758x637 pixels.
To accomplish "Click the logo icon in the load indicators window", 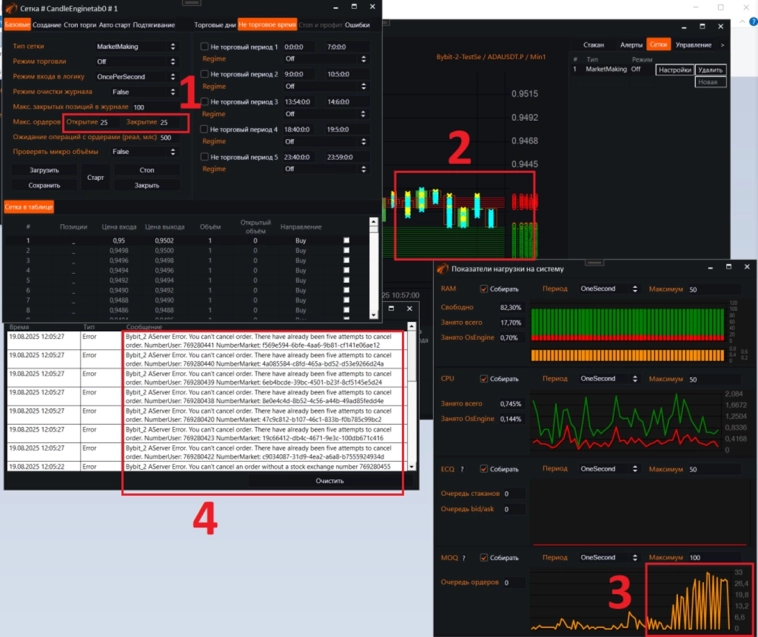I will [442, 269].
